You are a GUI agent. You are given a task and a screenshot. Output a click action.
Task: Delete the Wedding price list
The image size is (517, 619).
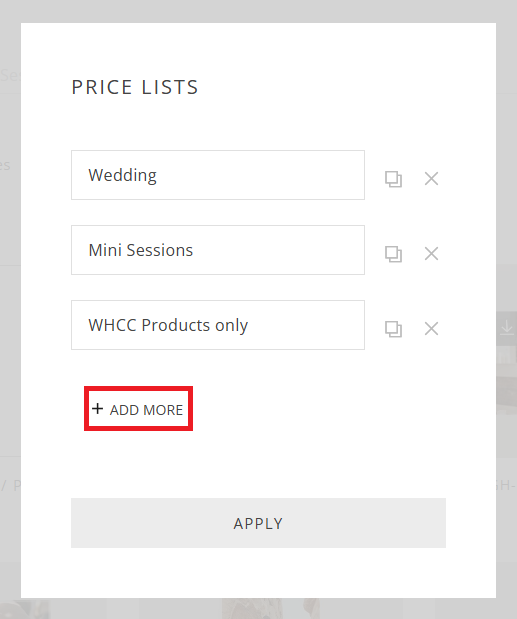click(x=431, y=178)
